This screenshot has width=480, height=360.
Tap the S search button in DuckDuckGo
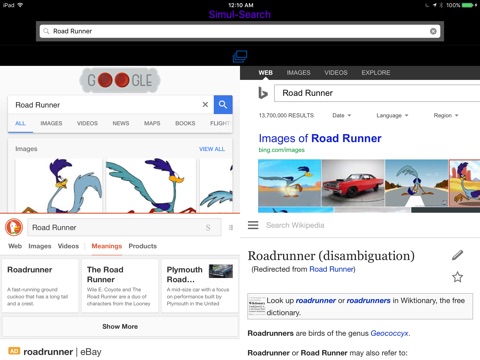(x=208, y=228)
